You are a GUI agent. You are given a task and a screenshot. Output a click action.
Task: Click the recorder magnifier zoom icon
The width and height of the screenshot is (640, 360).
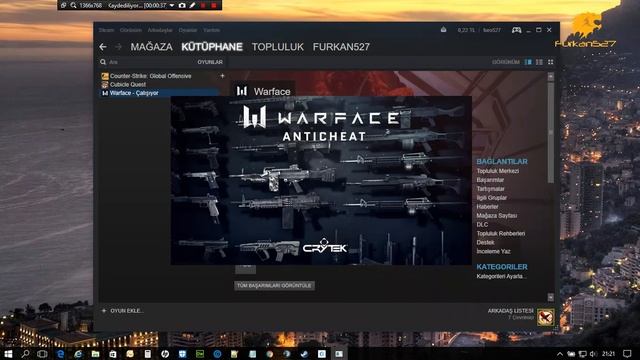(73, 5)
